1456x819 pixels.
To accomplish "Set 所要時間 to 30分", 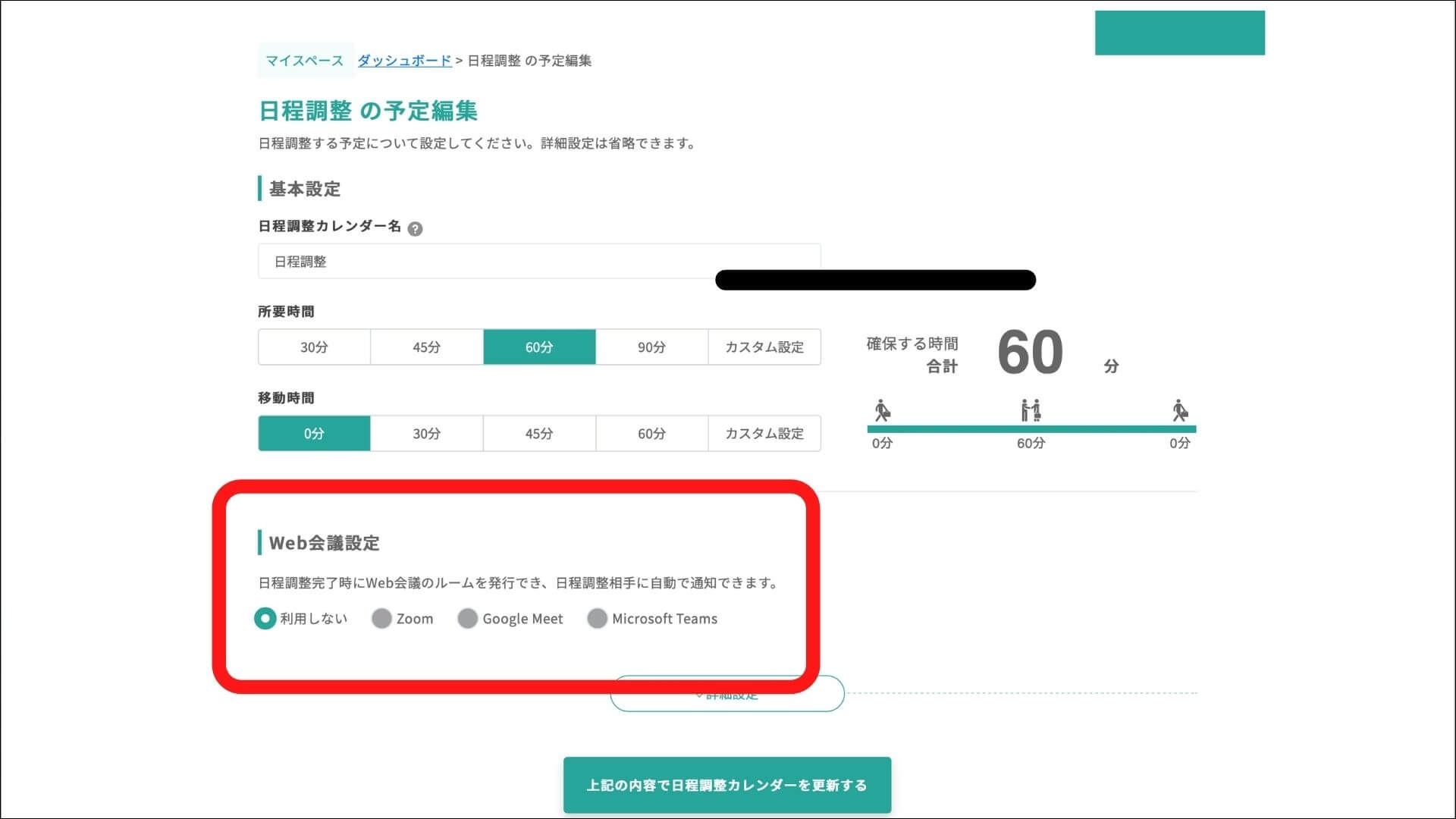I will pos(314,347).
